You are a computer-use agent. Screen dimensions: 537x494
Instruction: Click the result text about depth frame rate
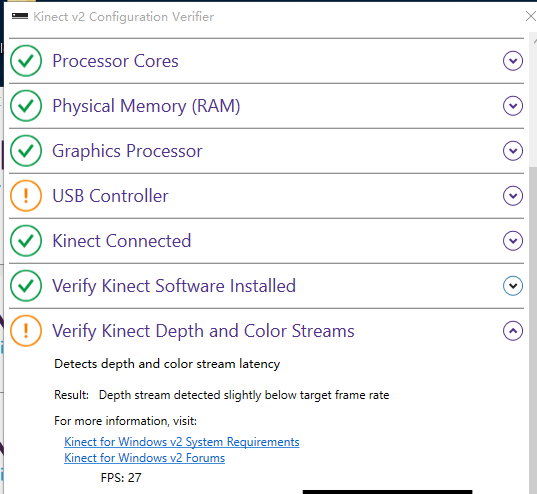tap(244, 395)
